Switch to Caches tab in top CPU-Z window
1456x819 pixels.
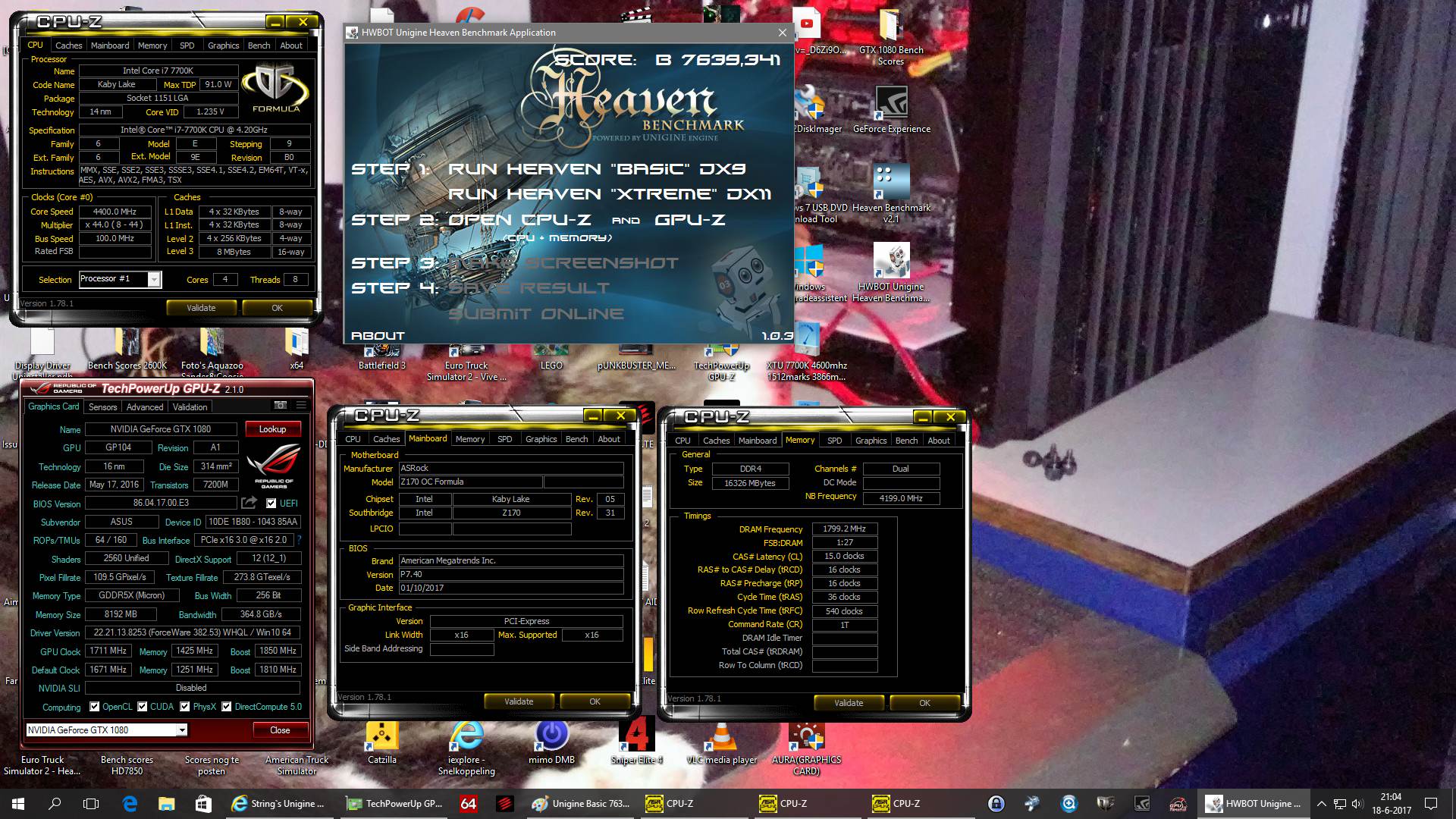coord(69,45)
